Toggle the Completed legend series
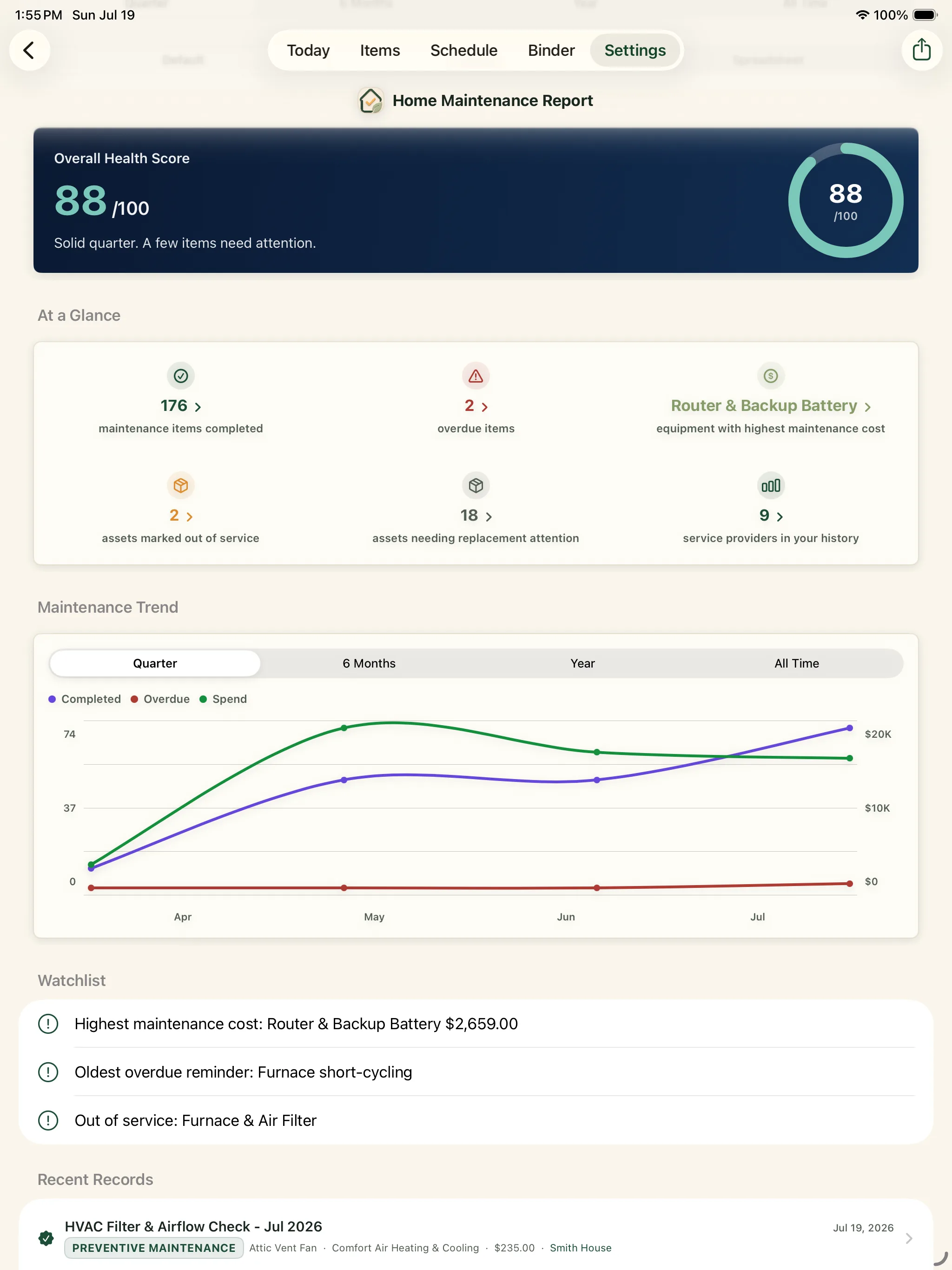 pyautogui.click(x=85, y=699)
